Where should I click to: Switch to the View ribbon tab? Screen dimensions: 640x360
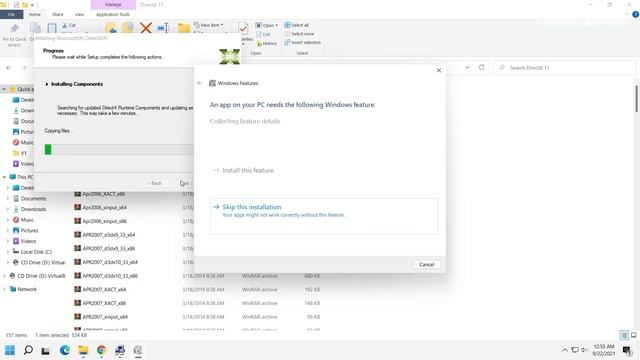point(79,14)
